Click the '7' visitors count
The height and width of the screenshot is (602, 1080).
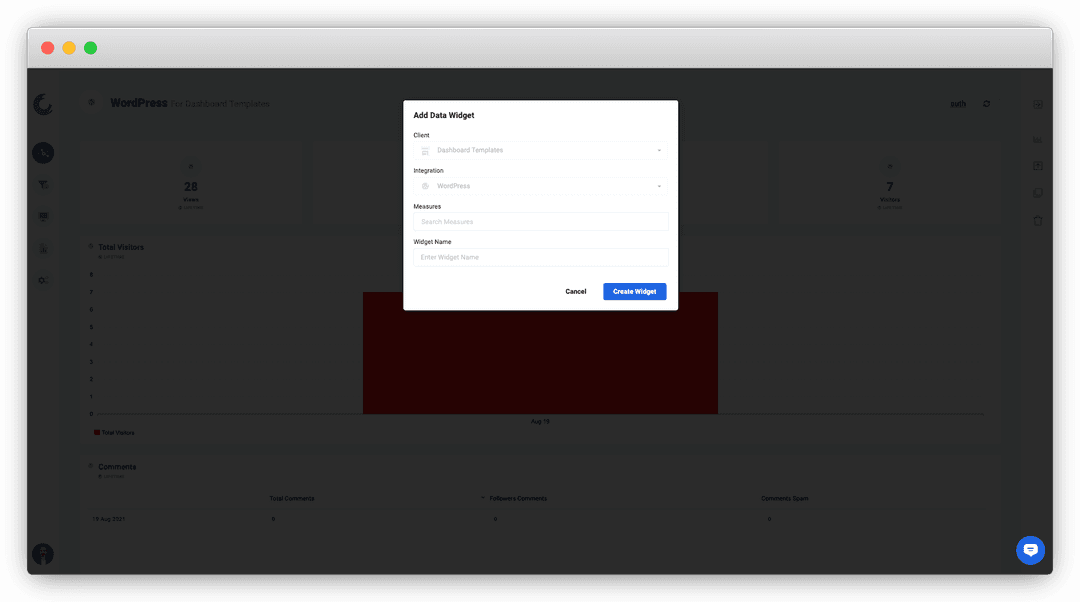[x=890, y=187]
